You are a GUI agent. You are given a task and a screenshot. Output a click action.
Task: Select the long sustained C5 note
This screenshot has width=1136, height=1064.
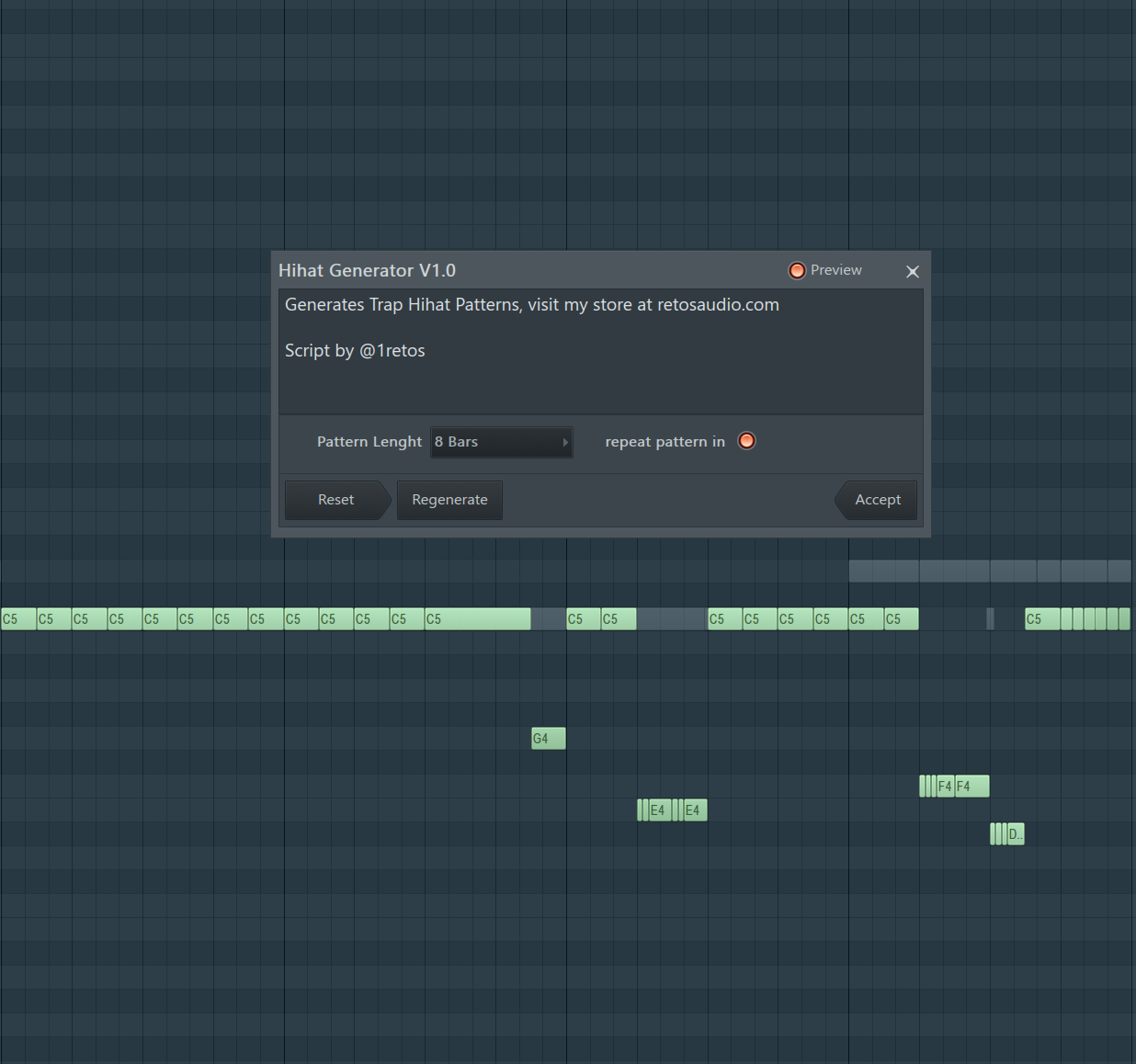477,619
